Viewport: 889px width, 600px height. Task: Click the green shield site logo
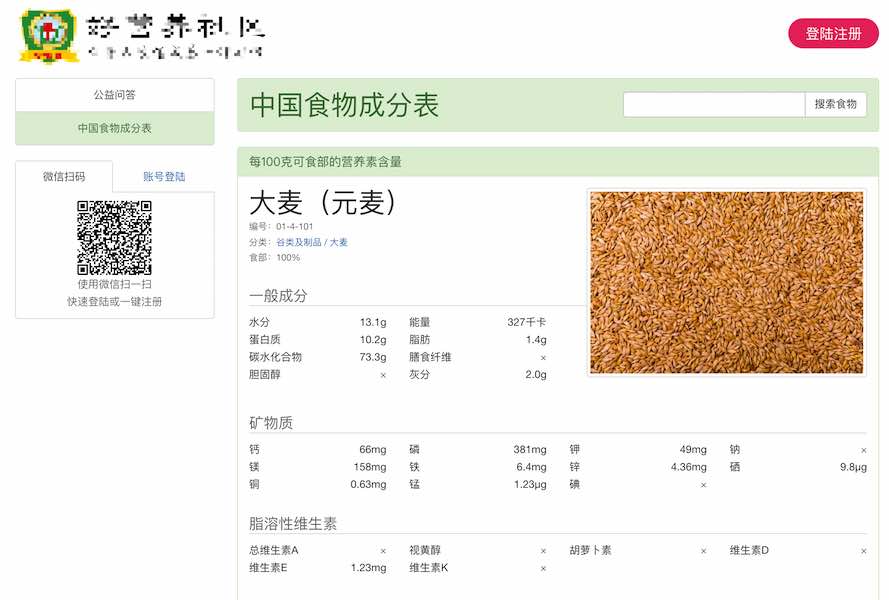click(50, 36)
